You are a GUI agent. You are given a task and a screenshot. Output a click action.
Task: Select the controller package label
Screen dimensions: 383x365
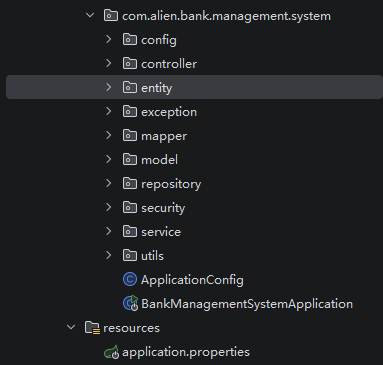[169, 64]
